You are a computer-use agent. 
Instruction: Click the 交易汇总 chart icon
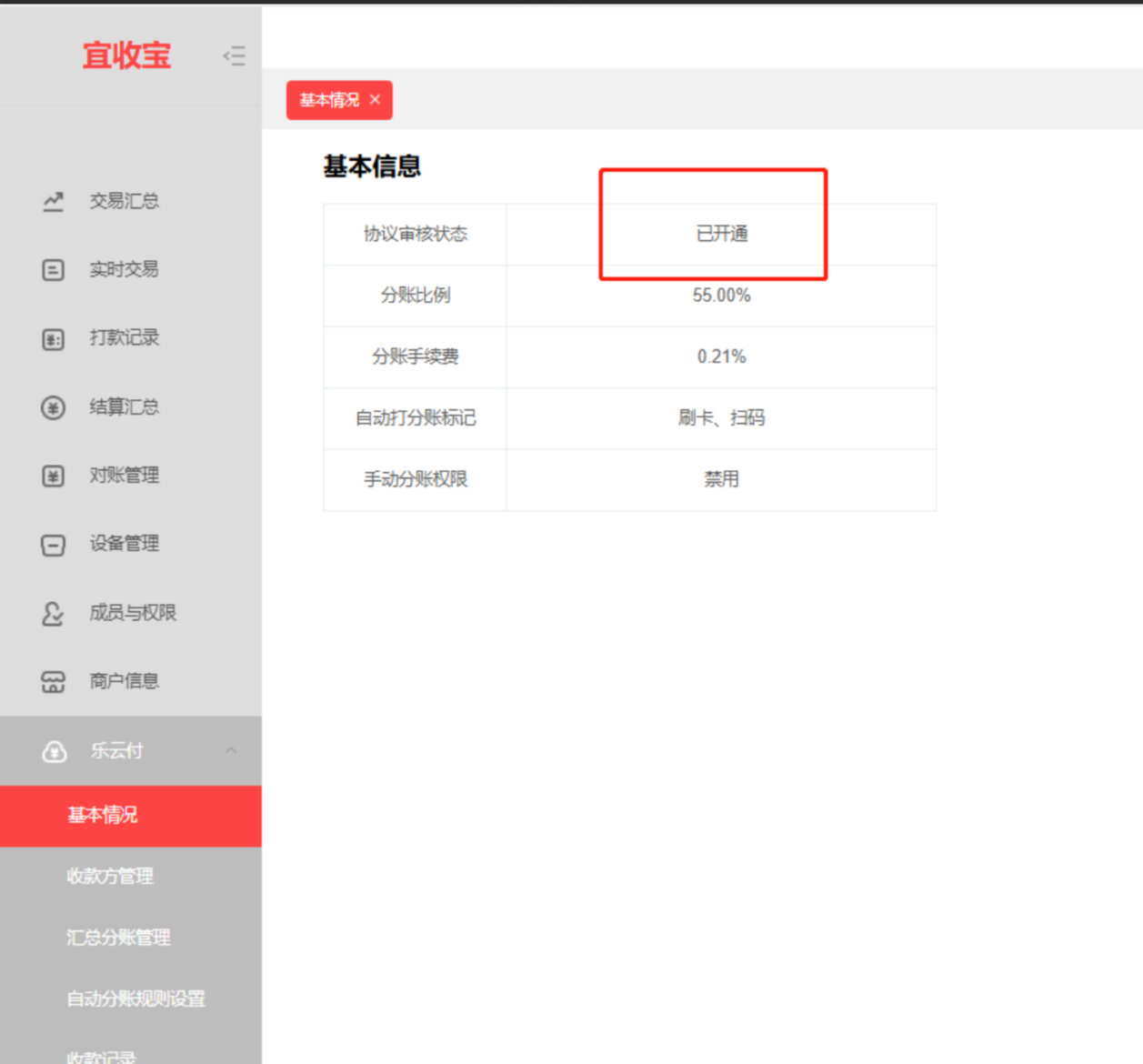click(x=54, y=202)
